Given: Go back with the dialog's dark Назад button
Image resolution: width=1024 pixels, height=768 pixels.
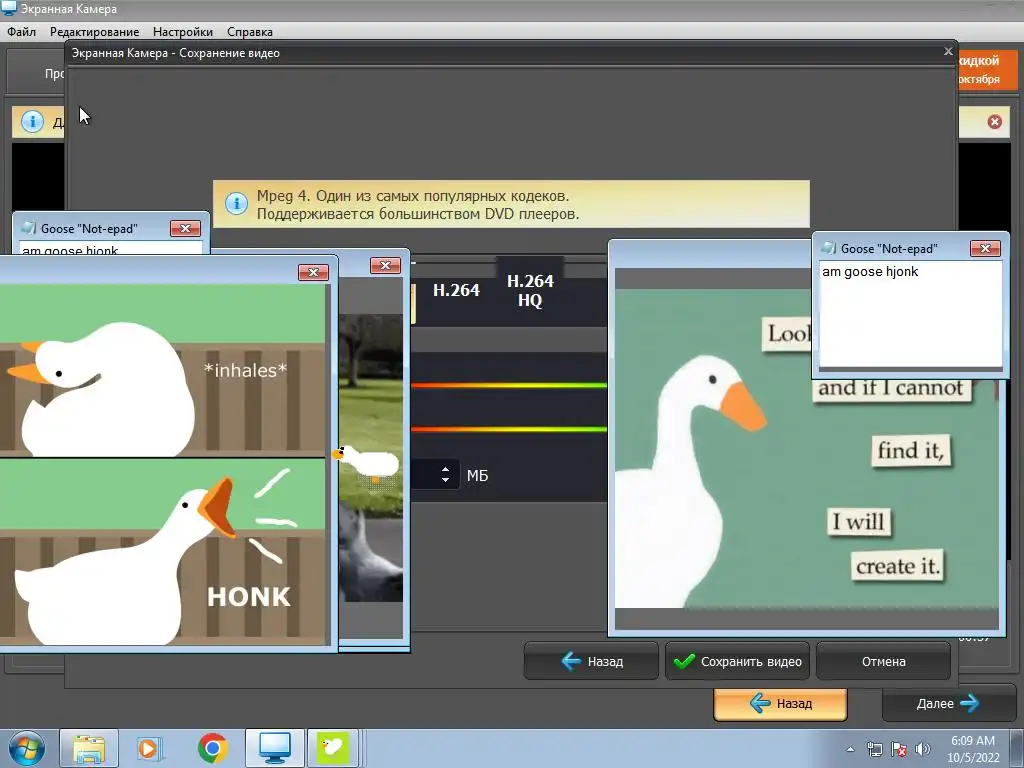Looking at the screenshot, I should 592,661.
